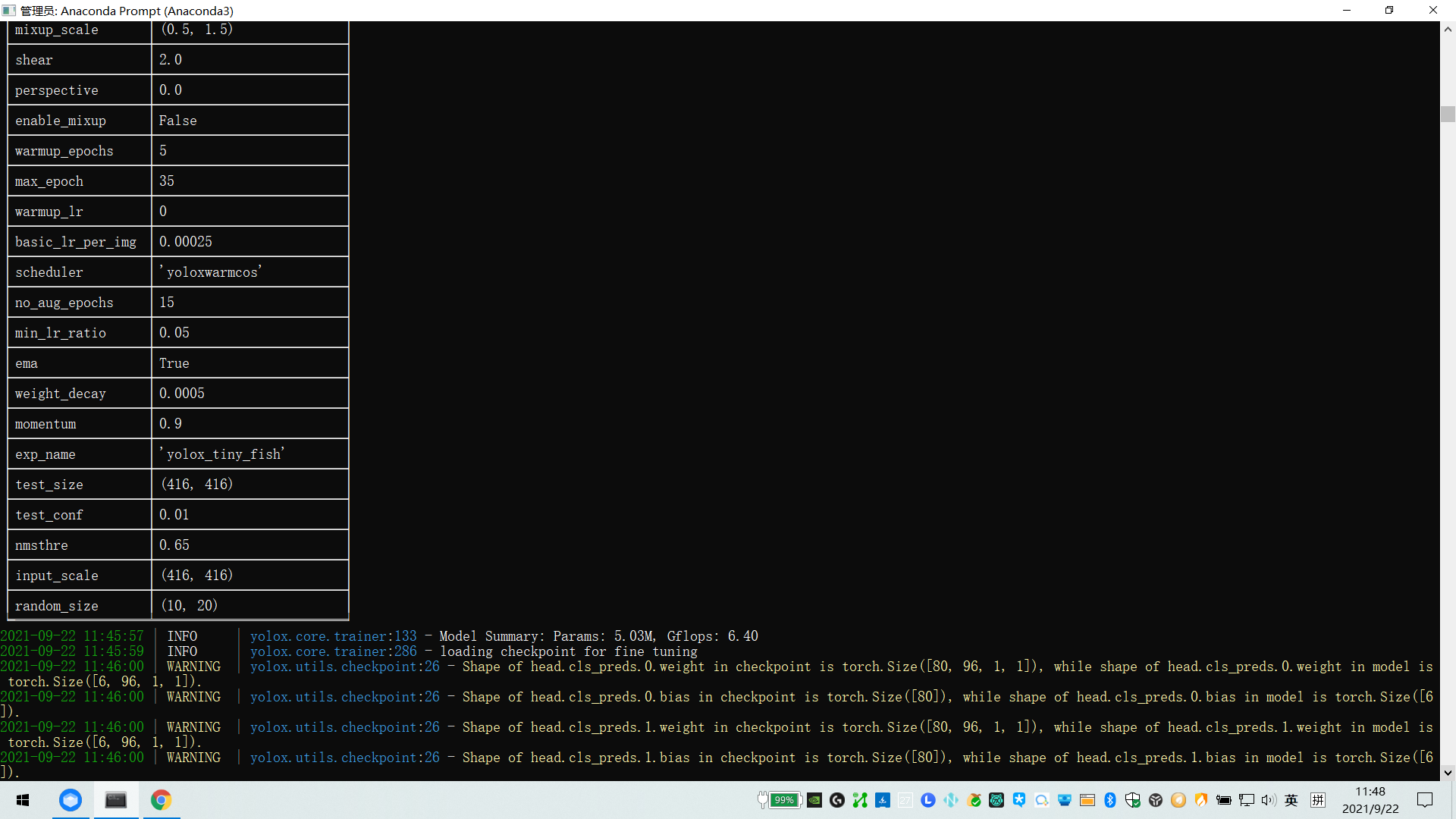Click the scrollbar up arrow
Image resolution: width=1456 pixels, height=819 pixels.
point(1448,30)
